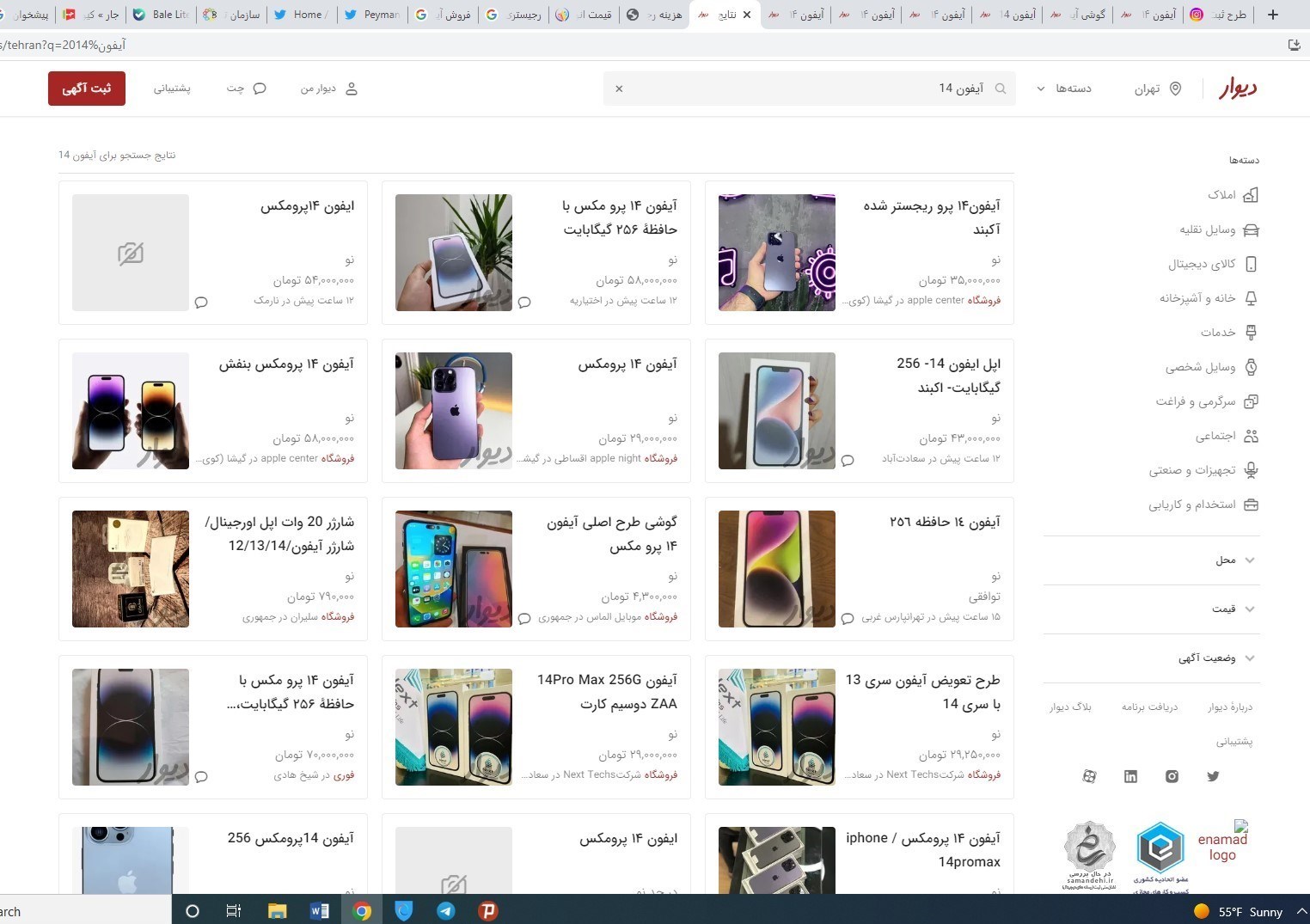Screen dimensions: 1310x924
Task: Open Divar's Twitter icon link
Action: click(1213, 776)
